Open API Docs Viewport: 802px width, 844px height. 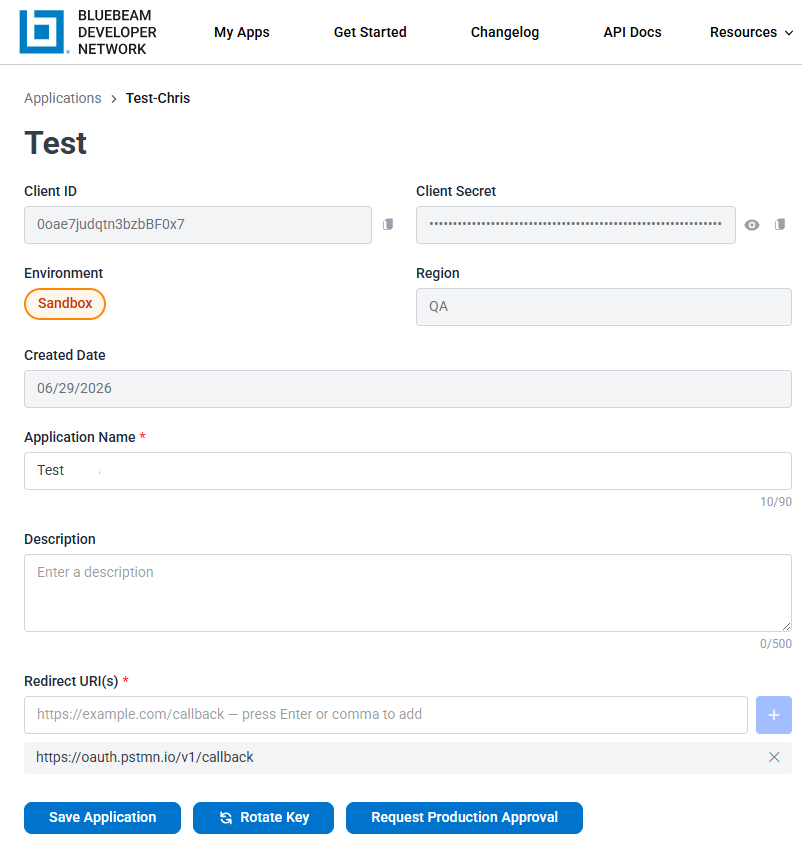(x=632, y=32)
